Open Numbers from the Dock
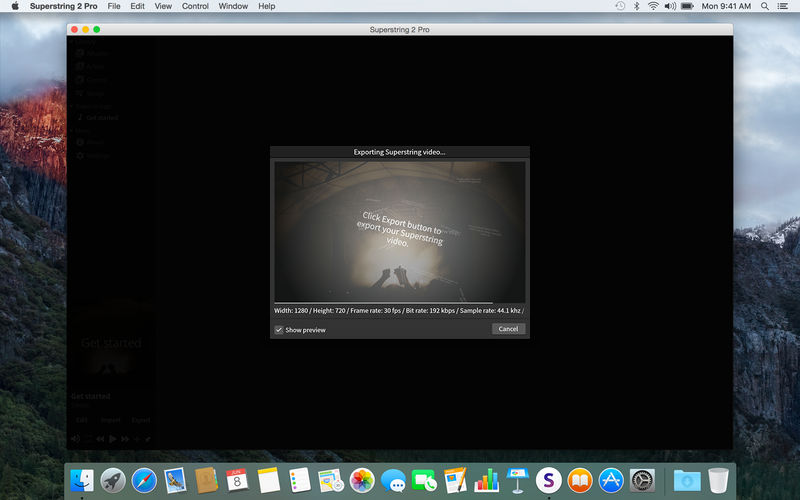This screenshot has width=800, height=500. 486,480
